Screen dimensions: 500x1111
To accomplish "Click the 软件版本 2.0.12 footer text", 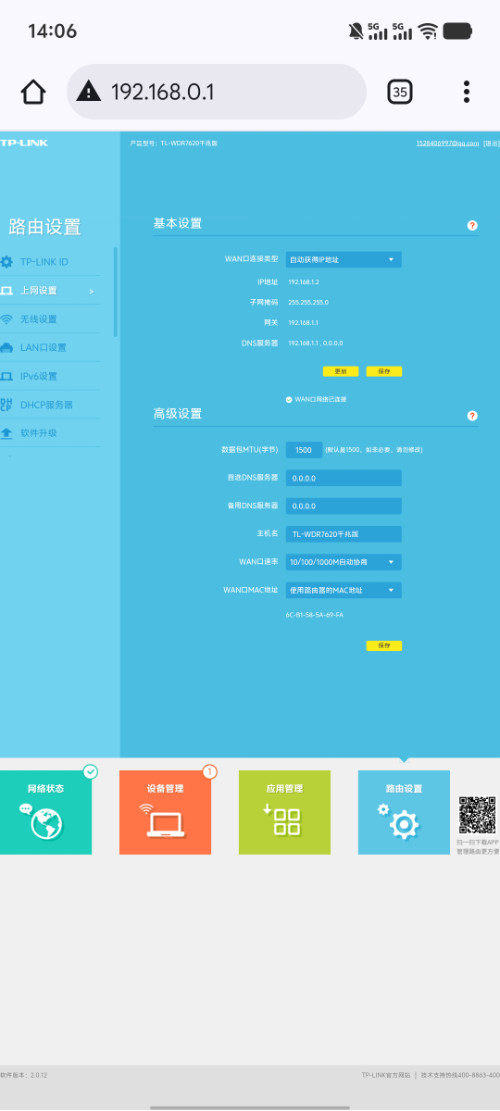I will click(x=23, y=1075).
